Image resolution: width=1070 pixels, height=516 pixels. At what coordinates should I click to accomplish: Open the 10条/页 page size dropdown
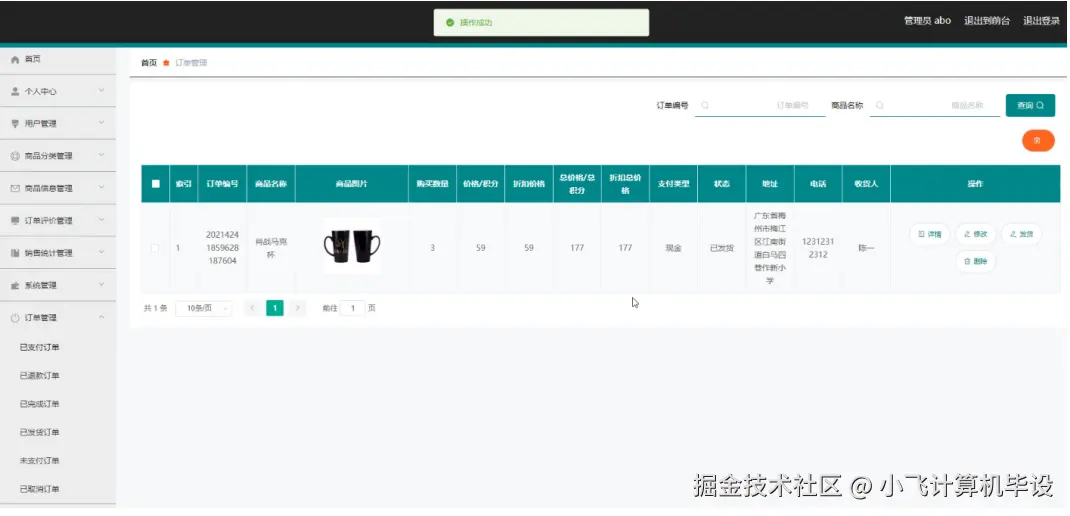point(203,309)
